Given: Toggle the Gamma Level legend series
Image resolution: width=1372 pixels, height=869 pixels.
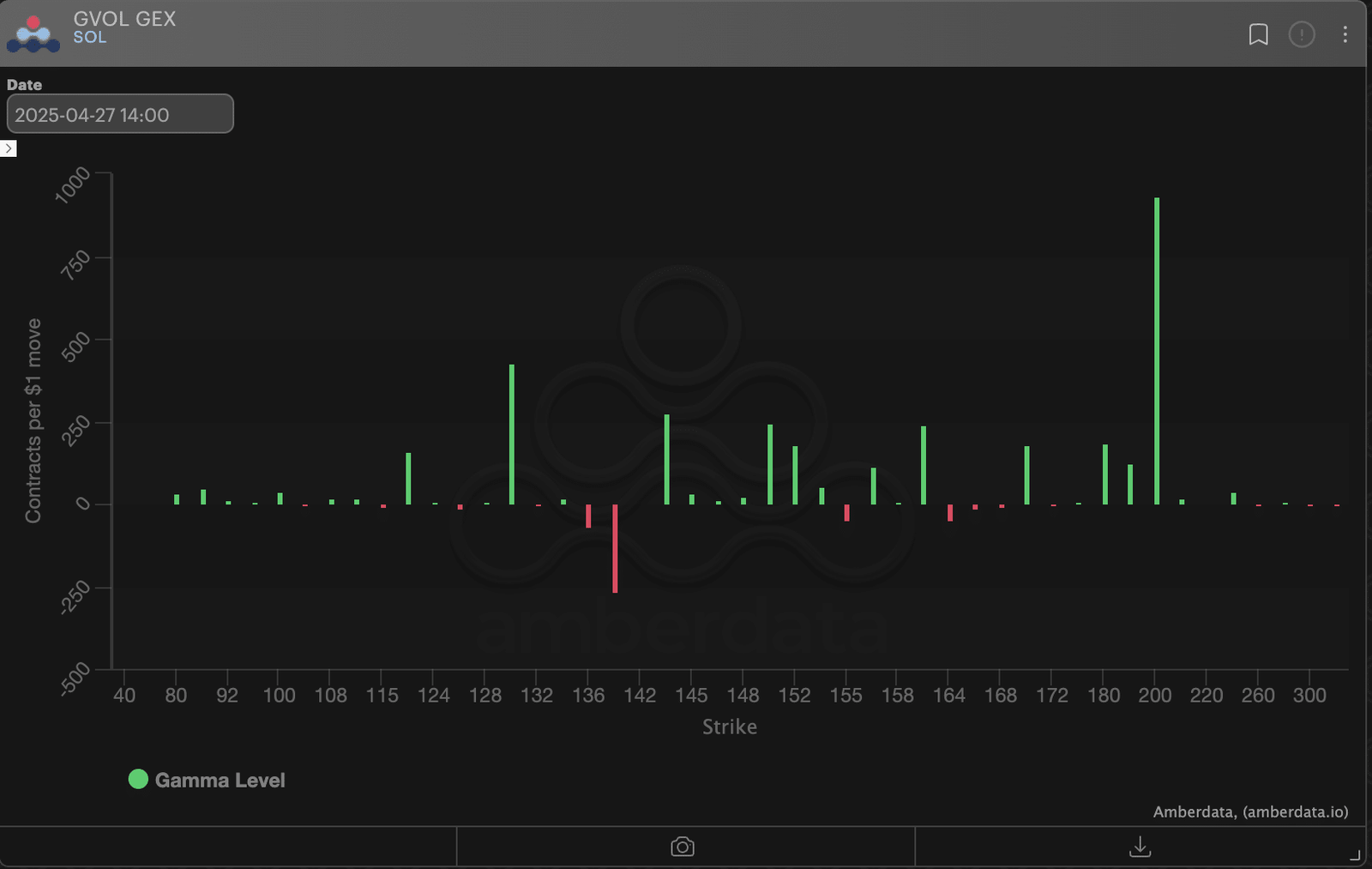Looking at the screenshot, I should coord(207,780).
